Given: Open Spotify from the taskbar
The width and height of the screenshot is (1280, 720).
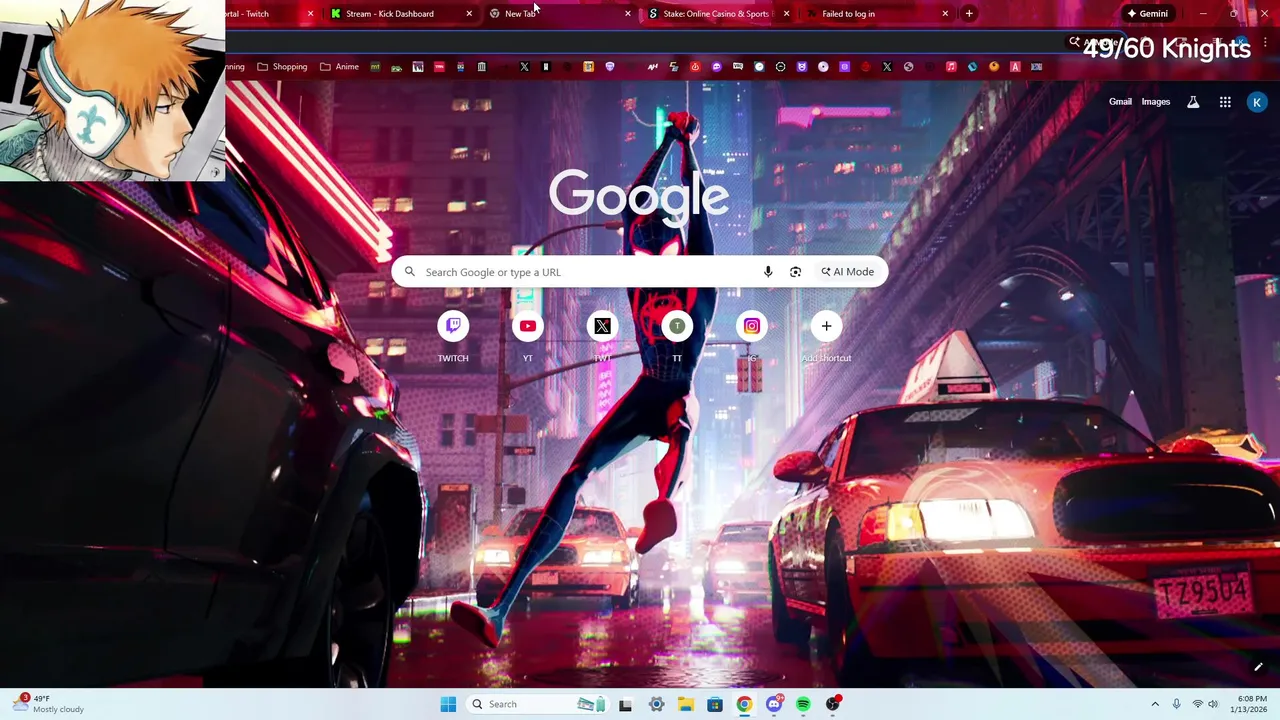Looking at the screenshot, I should coord(803,704).
